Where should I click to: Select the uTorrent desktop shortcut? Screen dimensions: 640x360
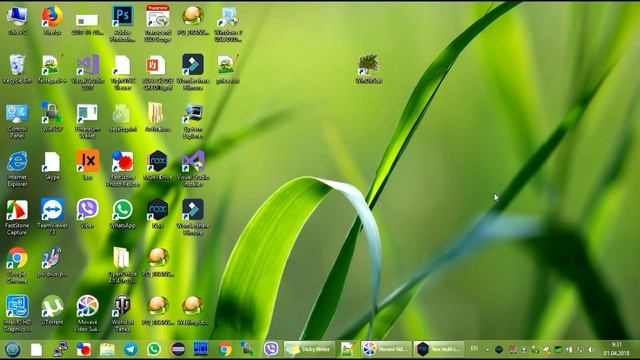coord(52,310)
